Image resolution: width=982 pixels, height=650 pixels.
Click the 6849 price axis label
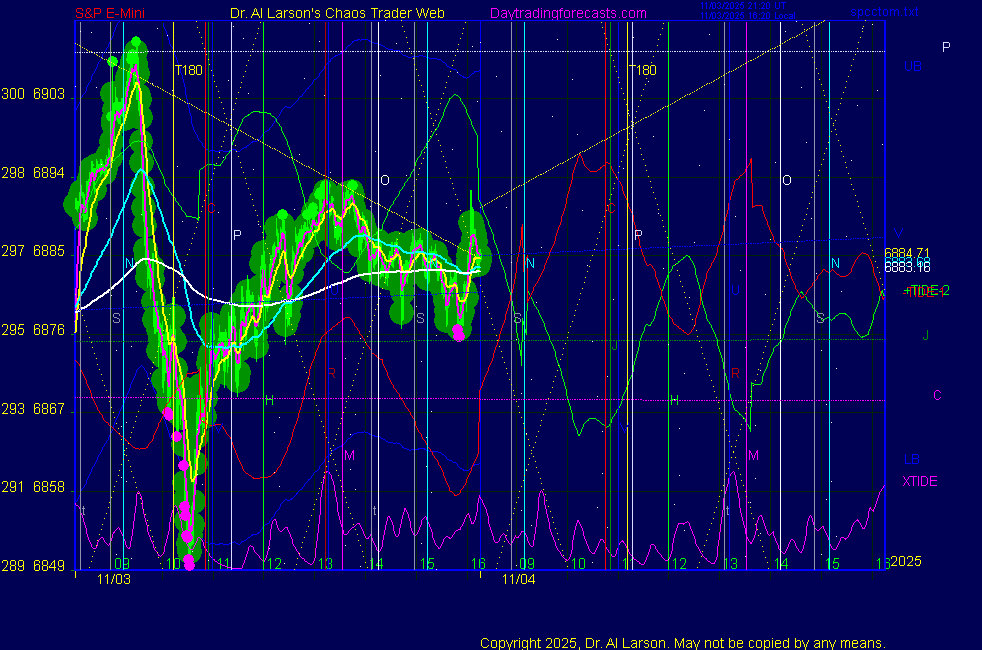(x=50, y=566)
